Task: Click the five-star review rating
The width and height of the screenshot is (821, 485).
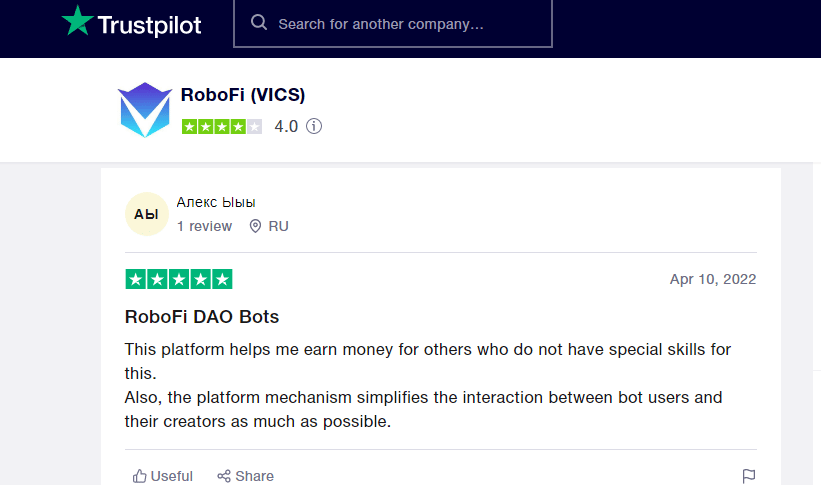Action: point(179,279)
